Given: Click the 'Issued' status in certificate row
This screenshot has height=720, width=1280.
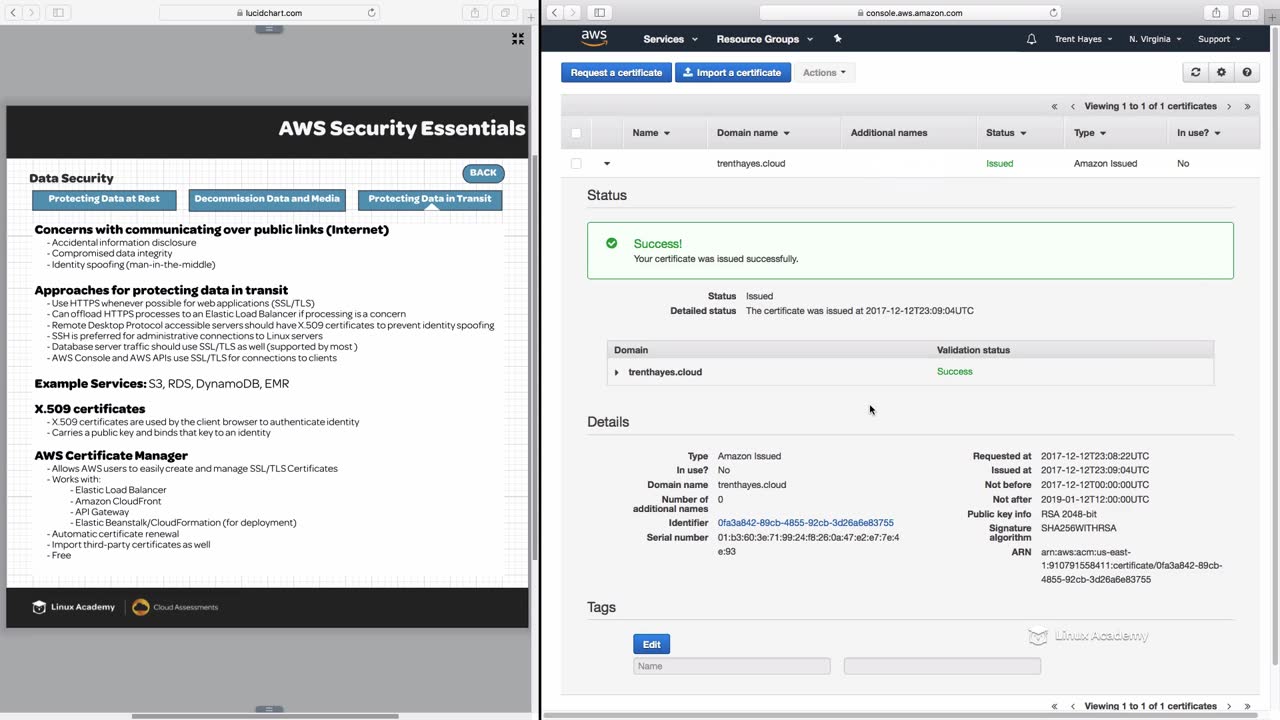Looking at the screenshot, I should pyautogui.click(x=999, y=163).
